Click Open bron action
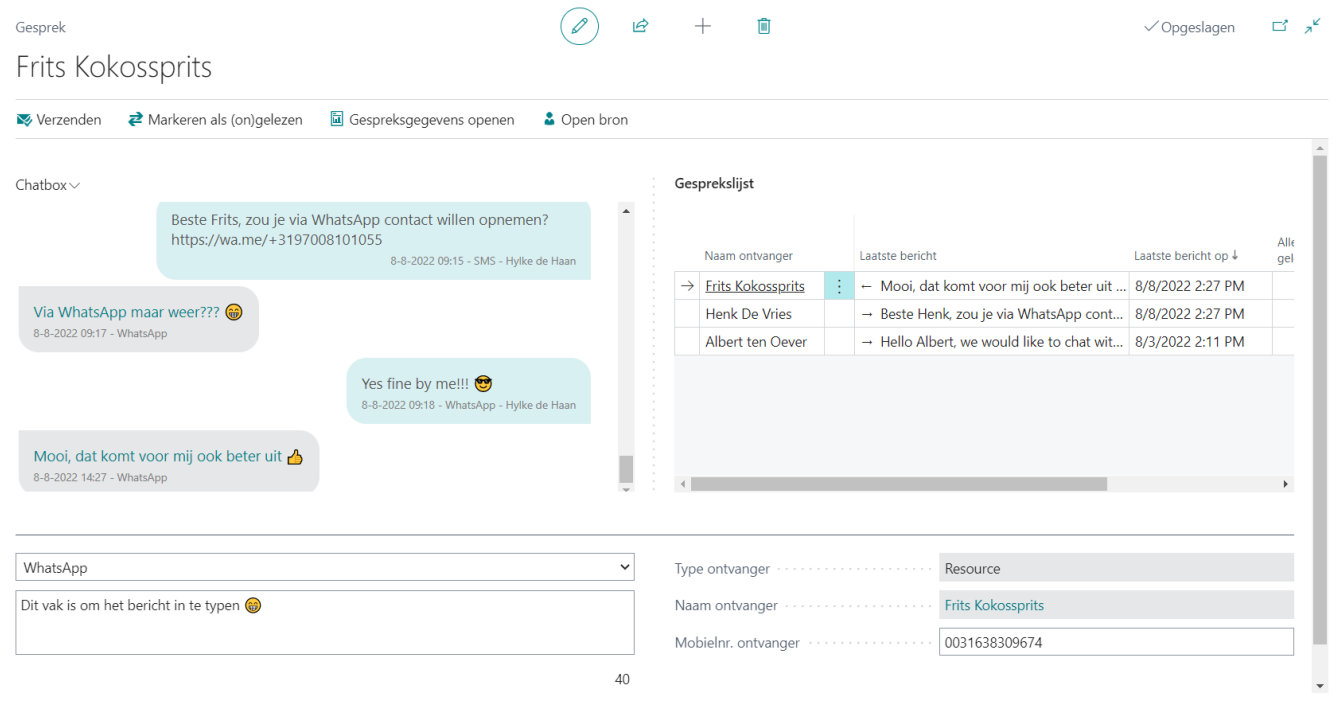Viewport: 1343px width, 710px height. 585,120
